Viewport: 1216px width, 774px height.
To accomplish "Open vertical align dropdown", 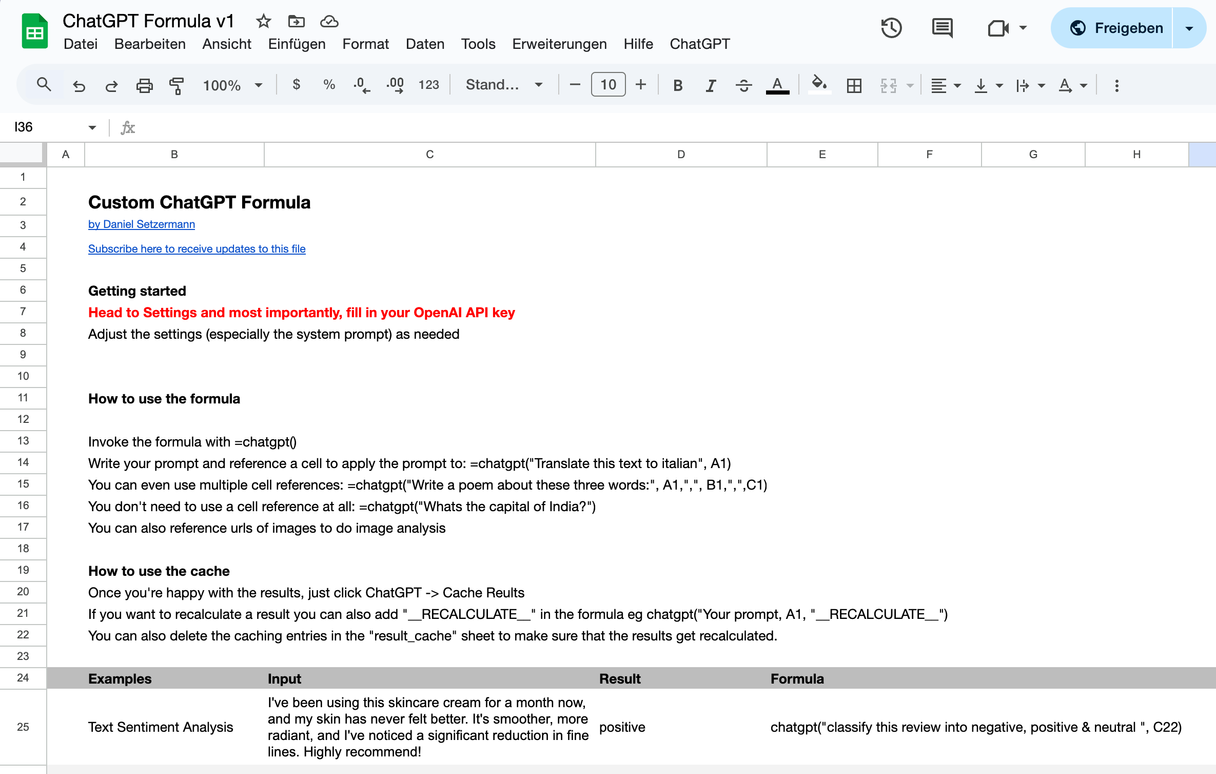I will click(x=988, y=86).
